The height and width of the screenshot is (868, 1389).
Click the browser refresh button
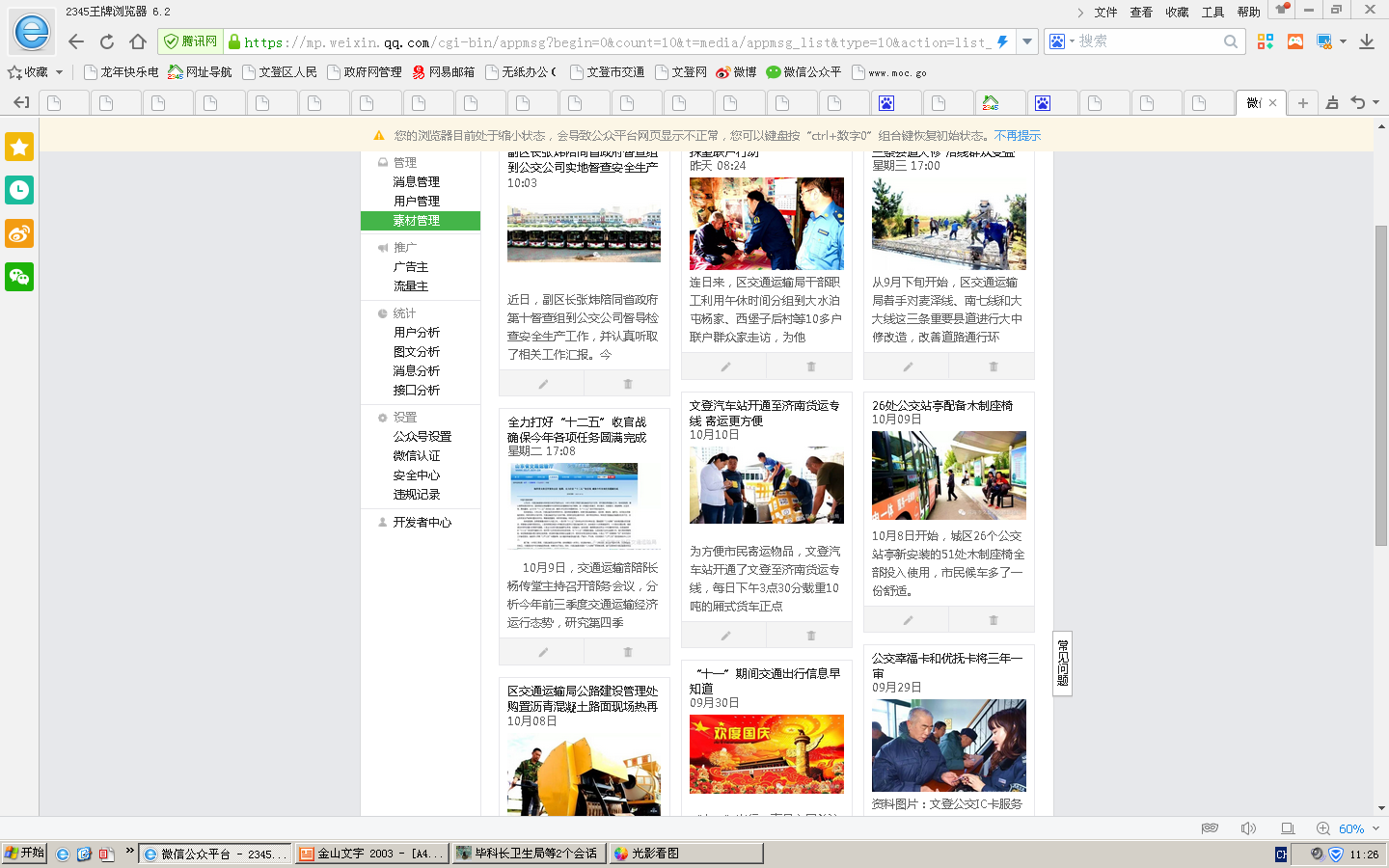click(x=107, y=41)
